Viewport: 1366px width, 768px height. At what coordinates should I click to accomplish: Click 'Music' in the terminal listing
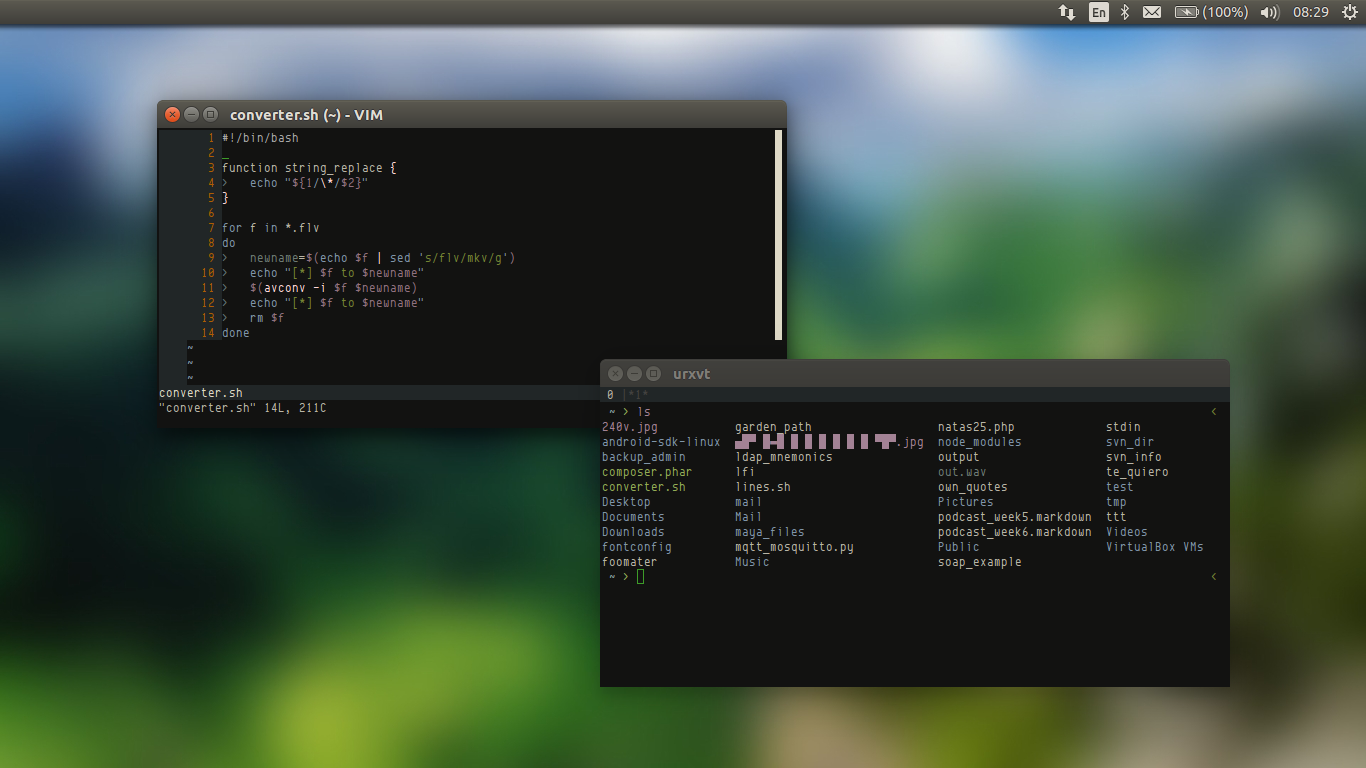(x=752, y=562)
